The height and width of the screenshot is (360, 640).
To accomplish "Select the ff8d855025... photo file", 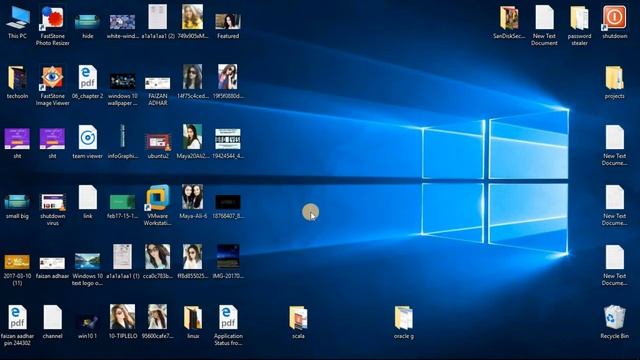I will [193, 257].
